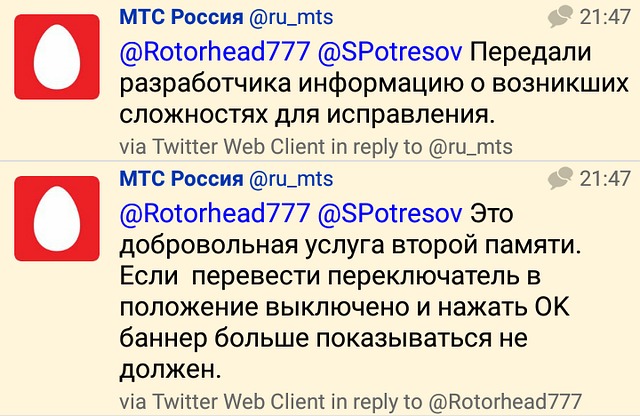Open @SPotresov mention in second tweet
Viewport: 640px width, 416px height.
point(390,214)
